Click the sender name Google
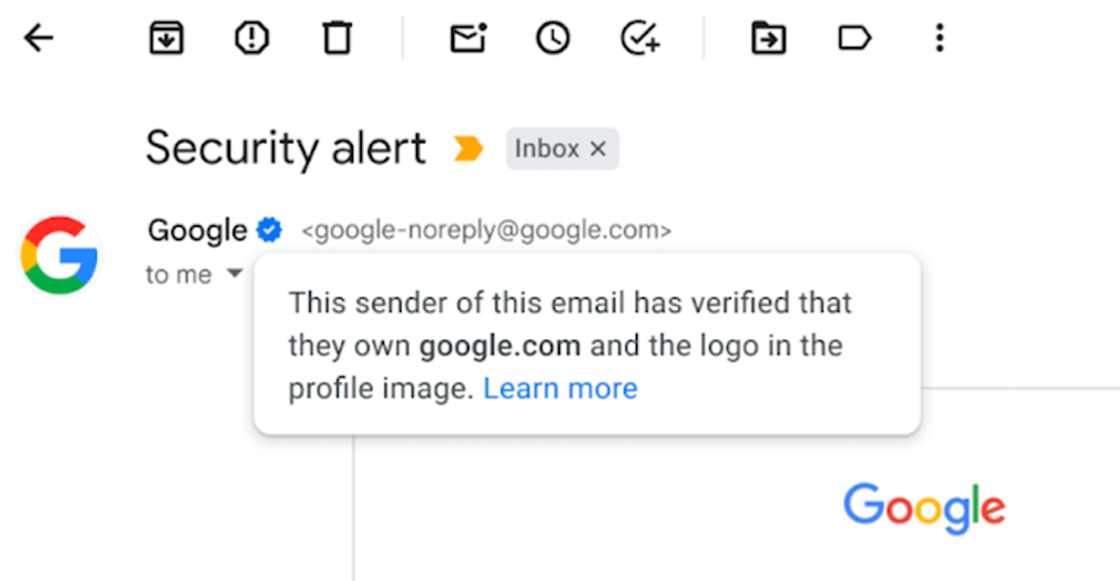This screenshot has height=581, width=1120. [197, 230]
